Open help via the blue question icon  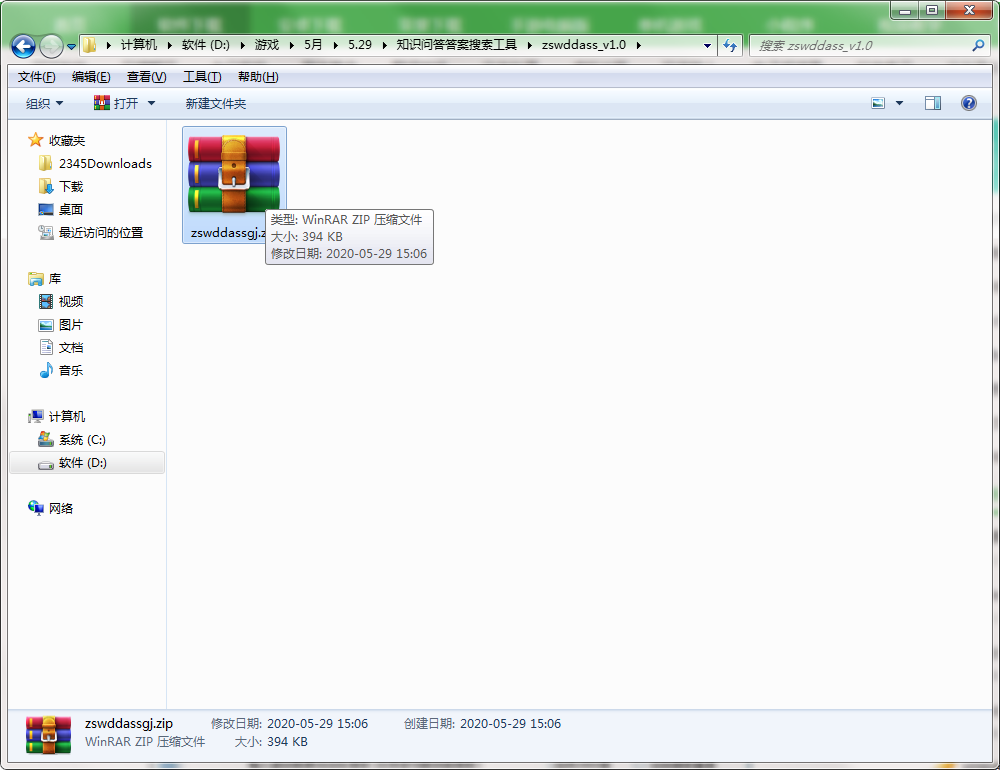[x=968, y=103]
